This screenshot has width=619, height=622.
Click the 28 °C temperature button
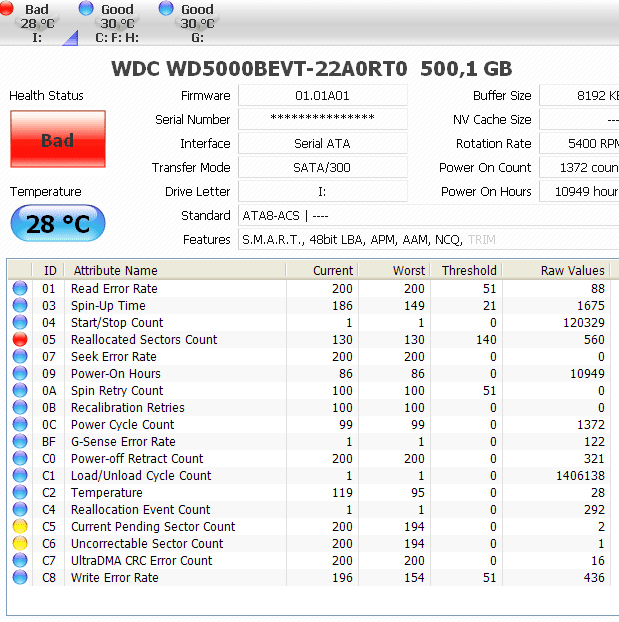(58, 223)
